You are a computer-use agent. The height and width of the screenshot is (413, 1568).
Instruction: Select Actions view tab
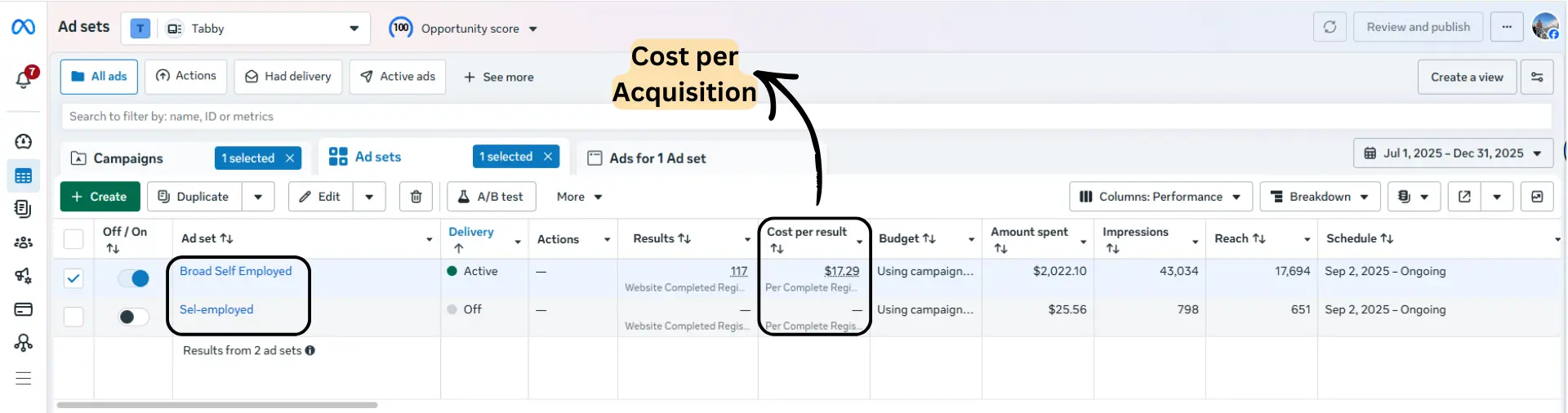[186, 77]
